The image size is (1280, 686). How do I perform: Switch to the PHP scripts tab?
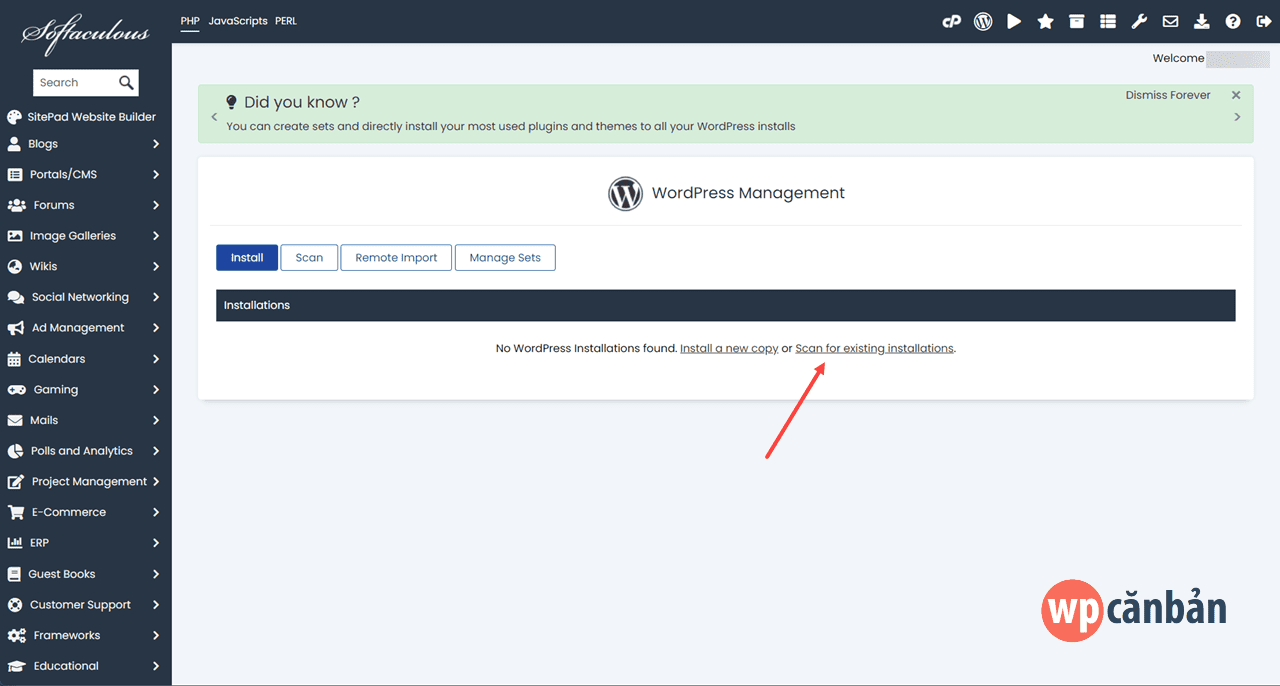click(190, 21)
